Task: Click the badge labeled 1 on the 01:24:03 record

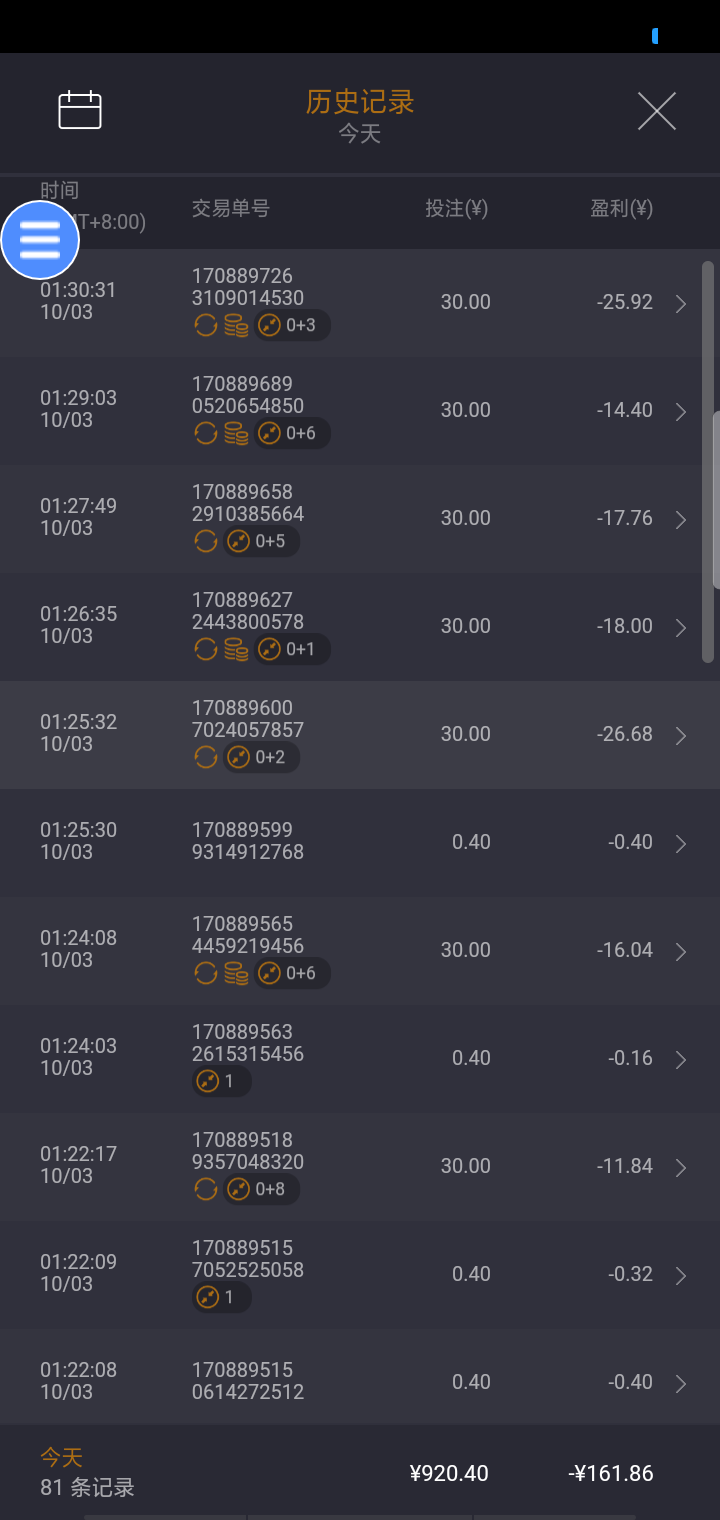Action: tap(221, 1081)
